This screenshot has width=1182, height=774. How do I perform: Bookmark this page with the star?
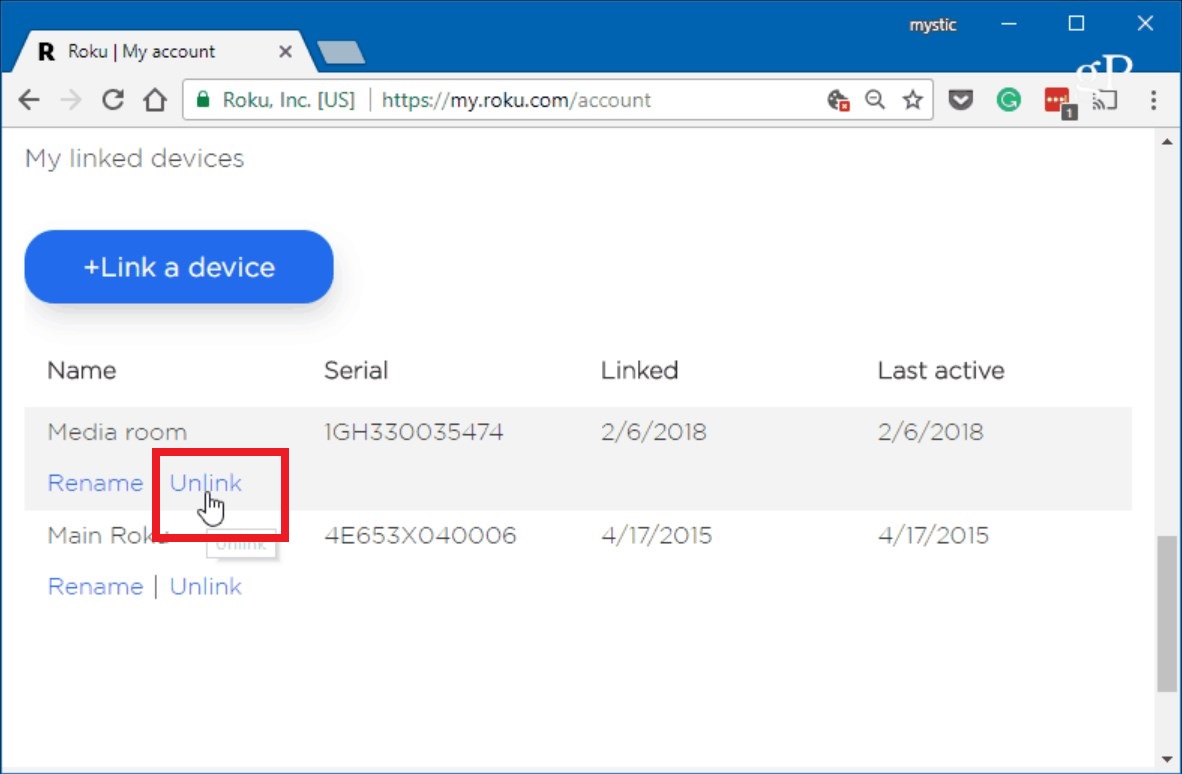(x=912, y=100)
